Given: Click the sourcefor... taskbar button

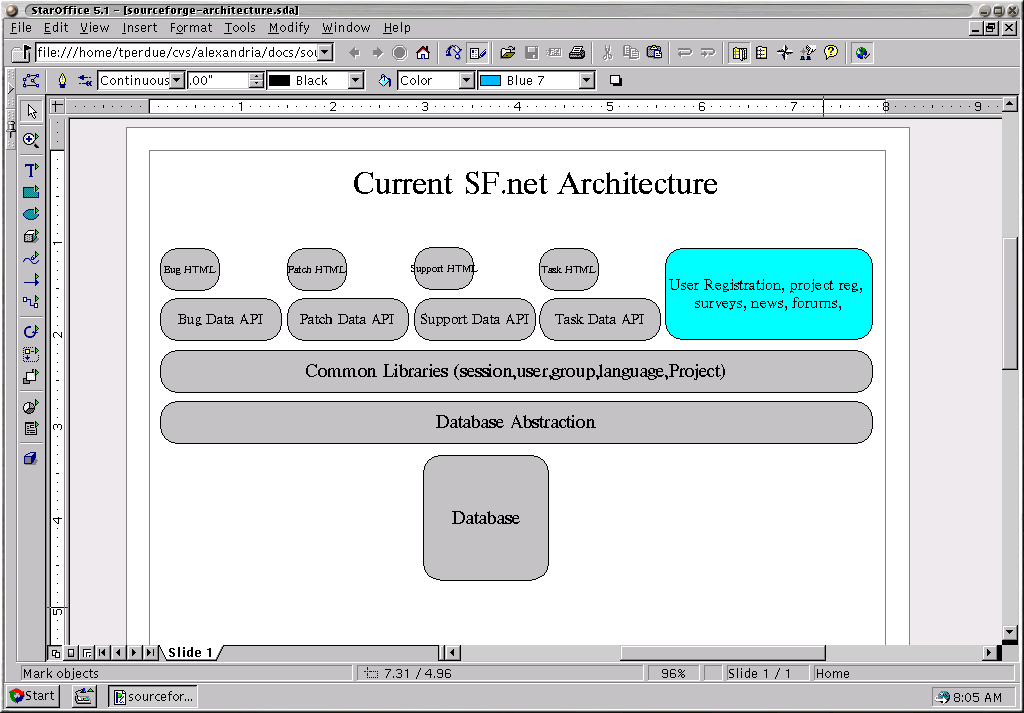Looking at the screenshot, I should [x=153, y=696].
